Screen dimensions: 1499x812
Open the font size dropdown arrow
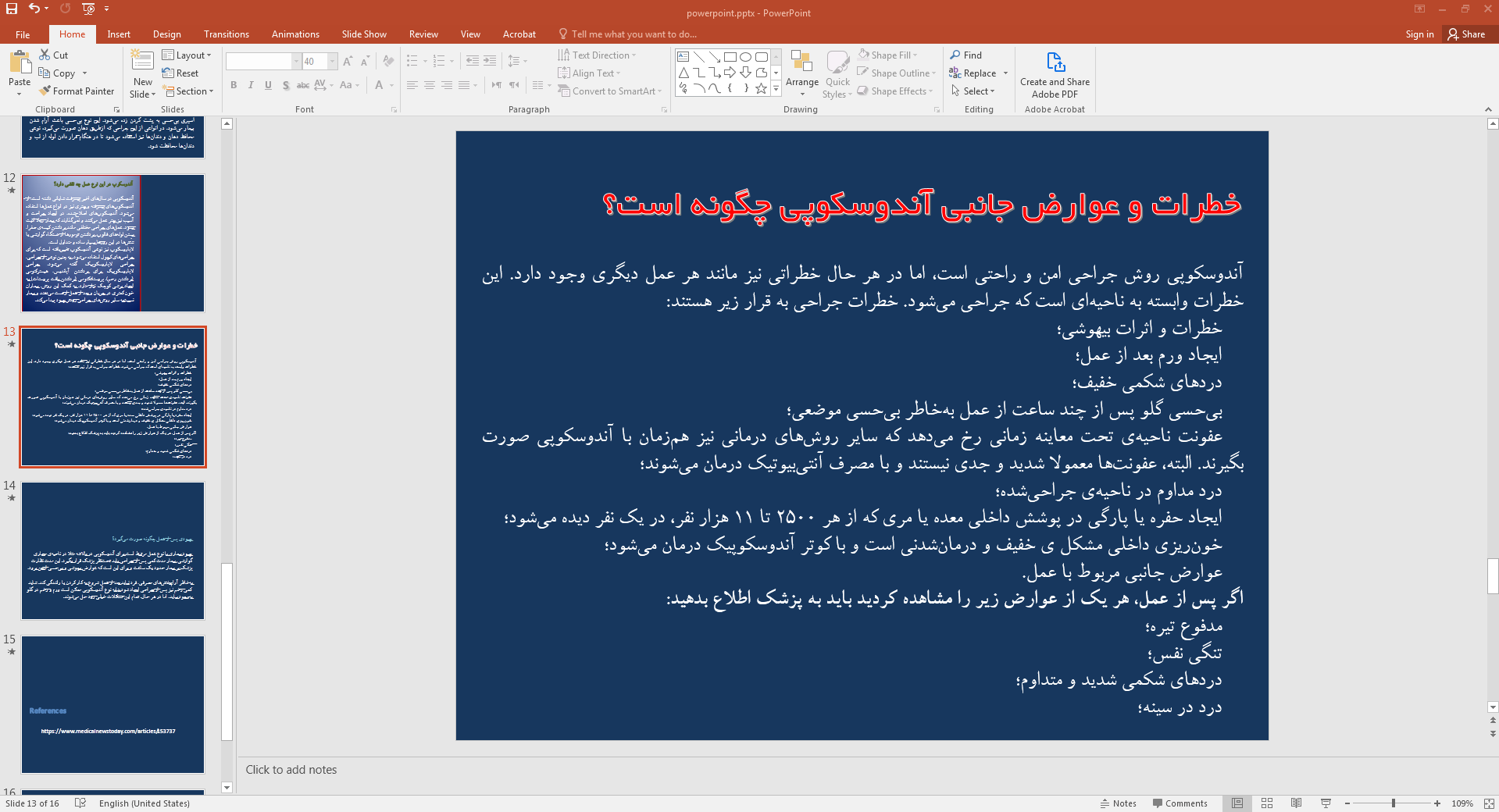point(332,61)
